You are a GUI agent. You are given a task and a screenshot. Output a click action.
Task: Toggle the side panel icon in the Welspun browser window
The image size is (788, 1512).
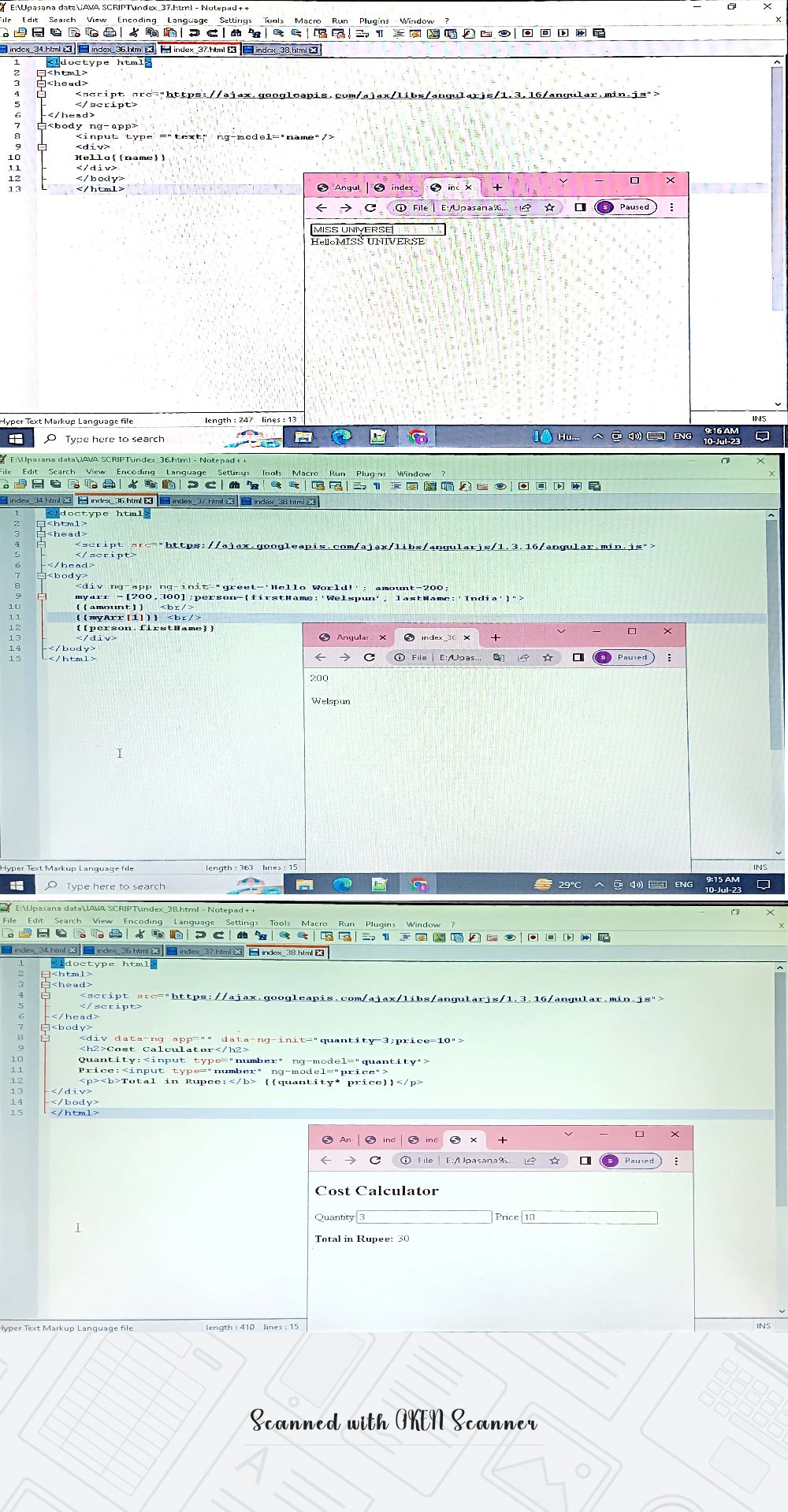pos(578,657)
